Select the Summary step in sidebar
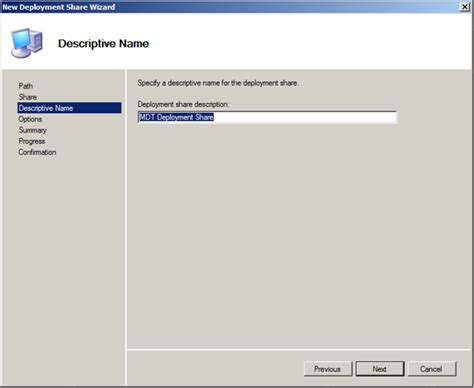 pos(32,130)
